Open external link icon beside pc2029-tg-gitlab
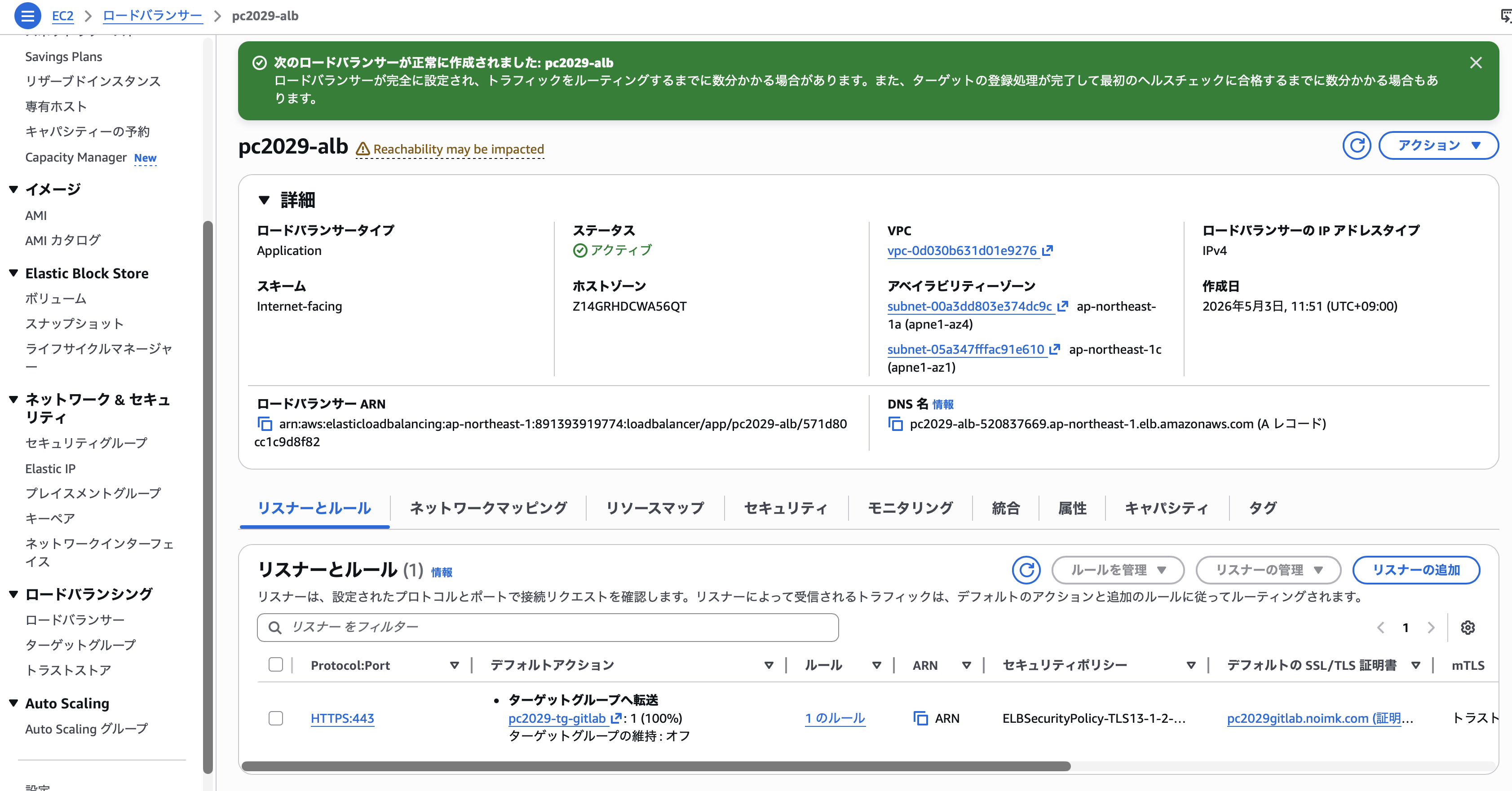Viewport: 1512px width, 791px height. coord(616,718)
